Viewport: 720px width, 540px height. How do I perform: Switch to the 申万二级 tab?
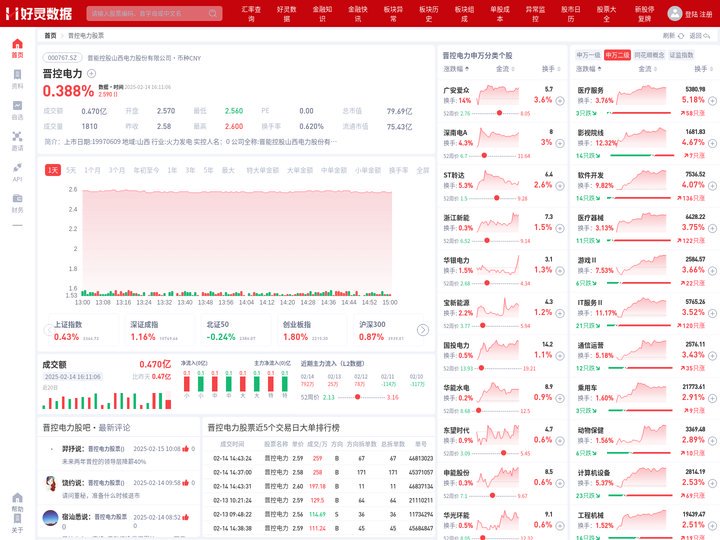click(x=617, y=55)
